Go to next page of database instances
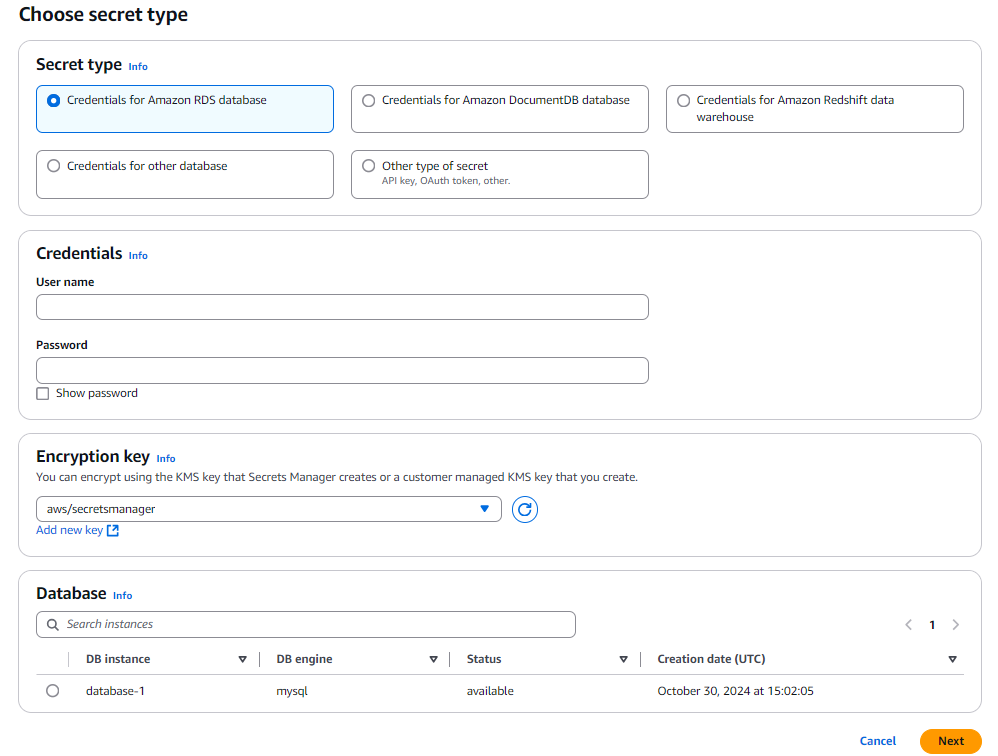This screenshot has width=998, height=756. click(x=956, y=625)
